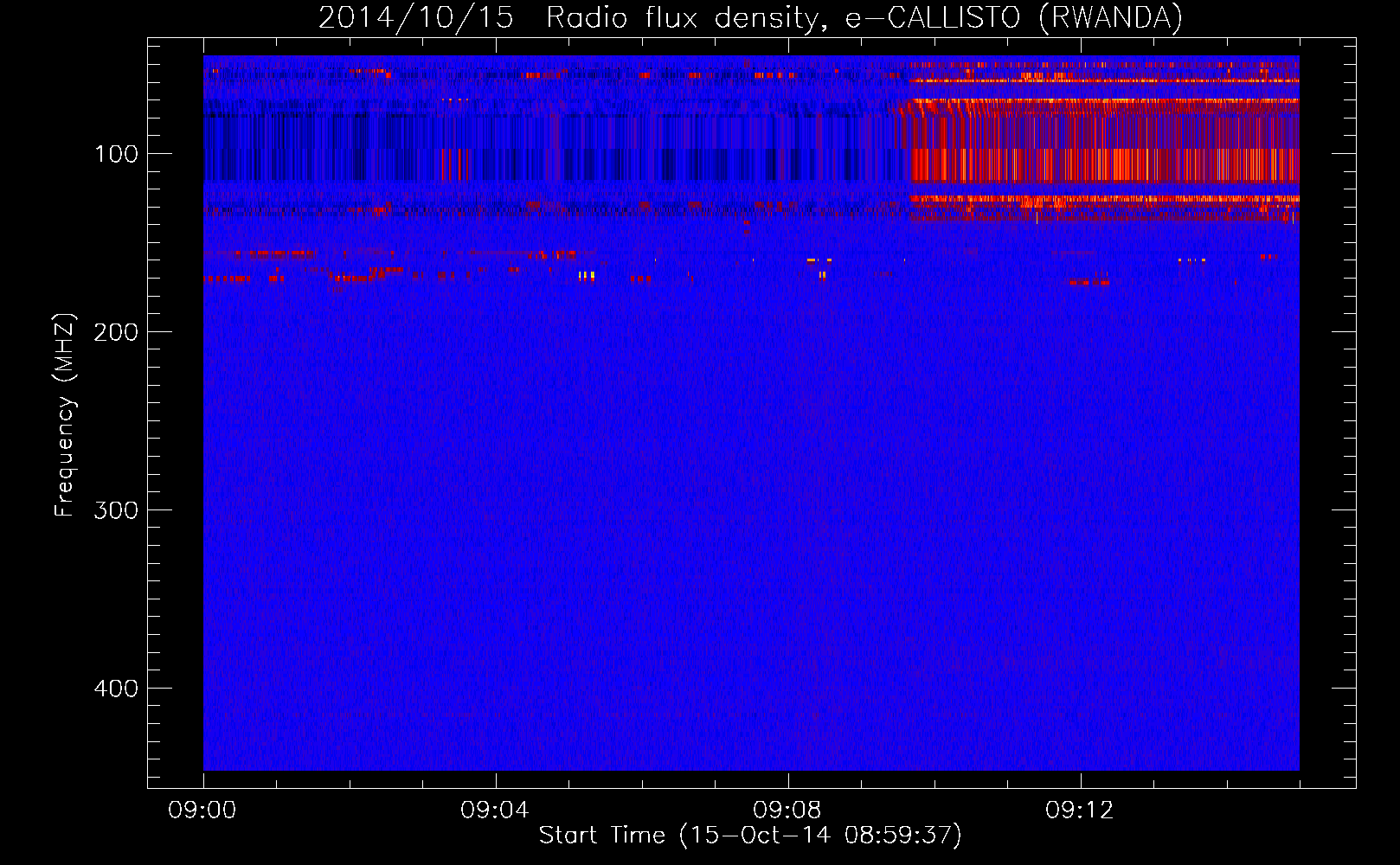This screenshot has width=1400, height=865.
Task: Click the '2014/10/15' date in the title
Action: click(416, 18)
